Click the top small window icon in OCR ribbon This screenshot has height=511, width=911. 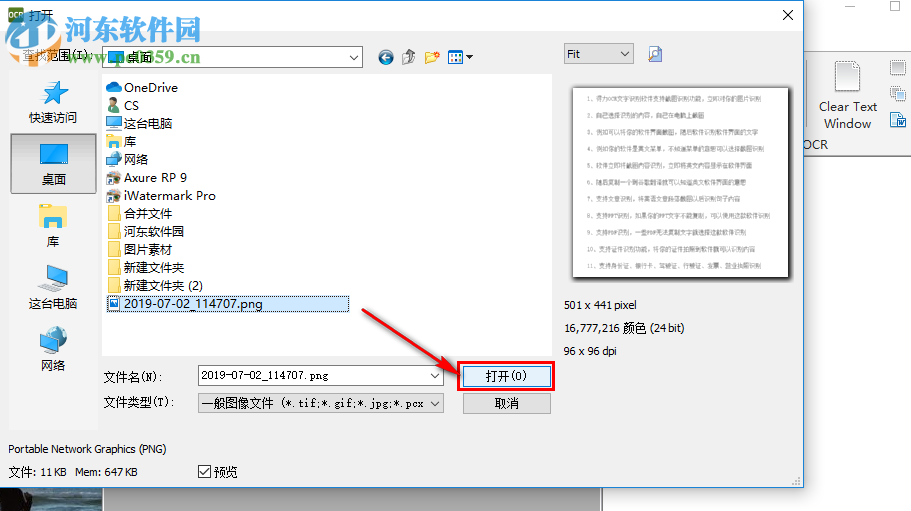(x=898, y=68)
